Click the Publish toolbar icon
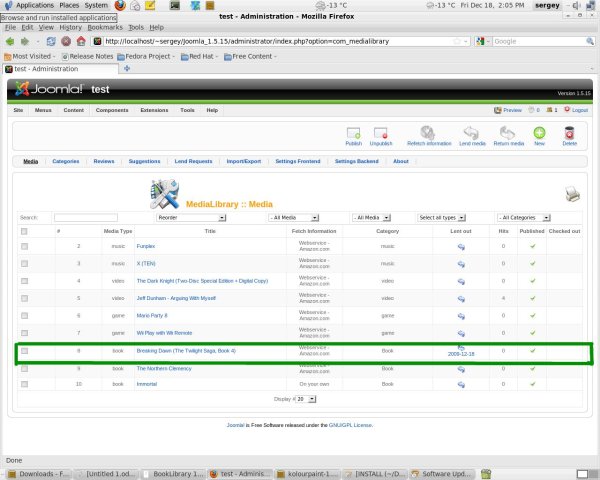This screenshot has width=600, height=480. point(353,133)
